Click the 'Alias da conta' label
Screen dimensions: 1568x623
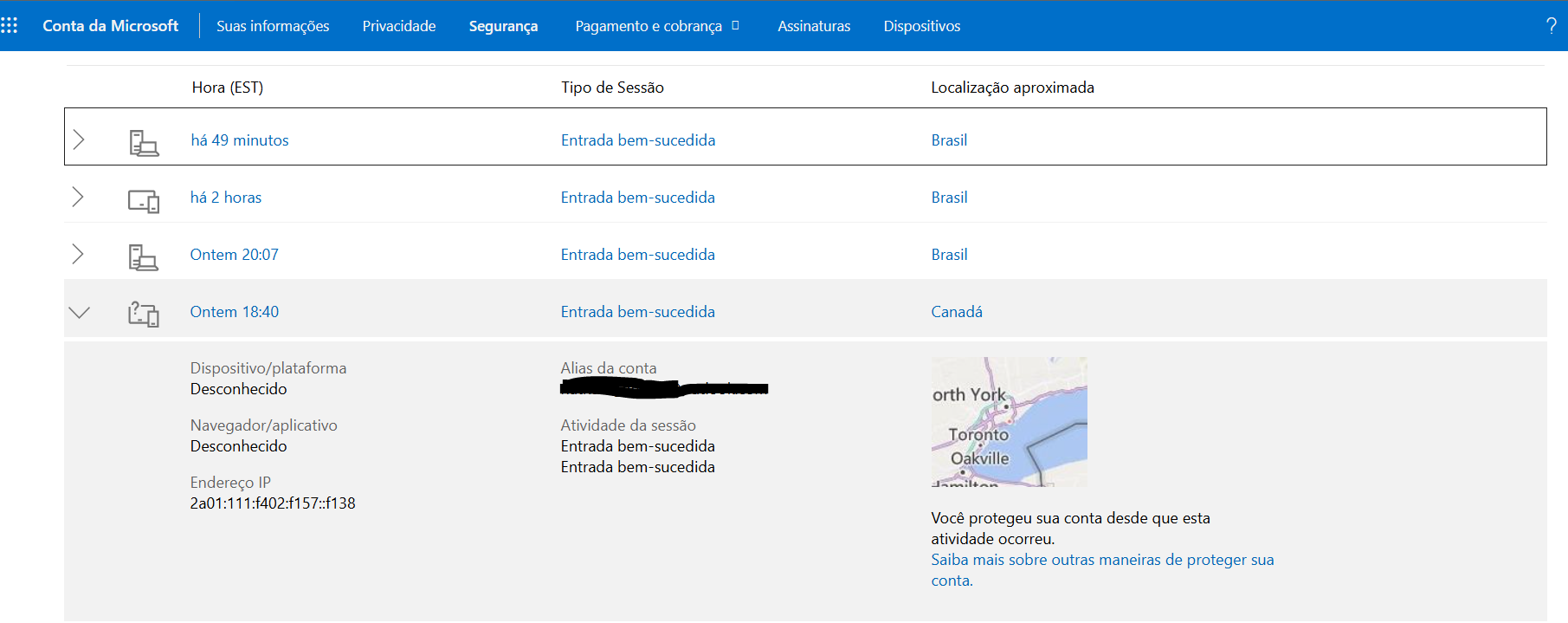(x=609, y=368)
